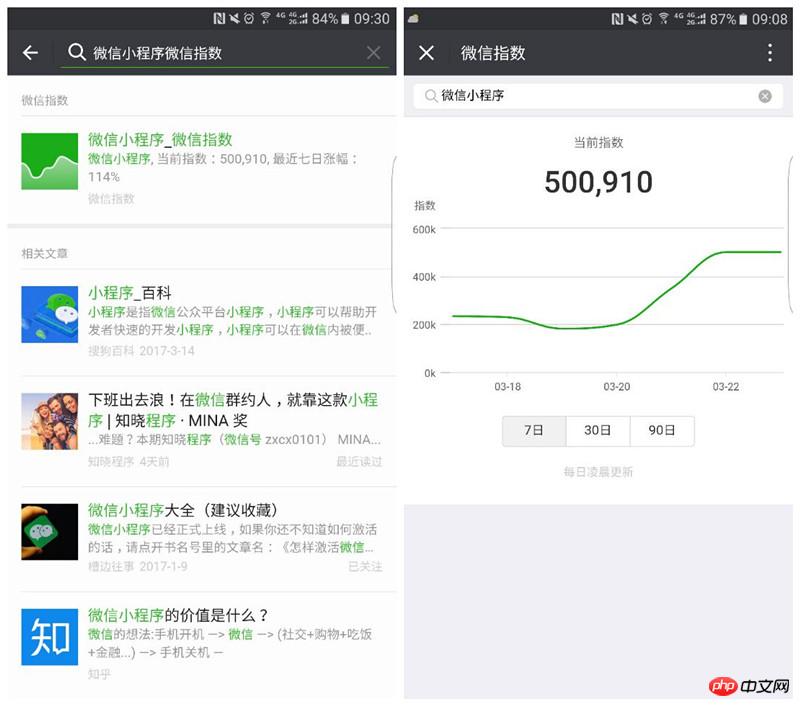
Task: Tap the 相关文章 section header
Action: (x=44, y=254)
